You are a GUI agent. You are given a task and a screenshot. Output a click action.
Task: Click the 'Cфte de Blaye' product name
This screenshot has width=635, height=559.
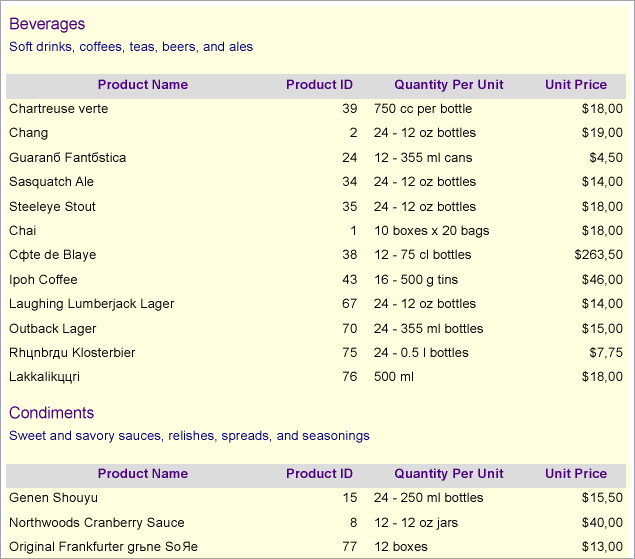pos(53,255)
